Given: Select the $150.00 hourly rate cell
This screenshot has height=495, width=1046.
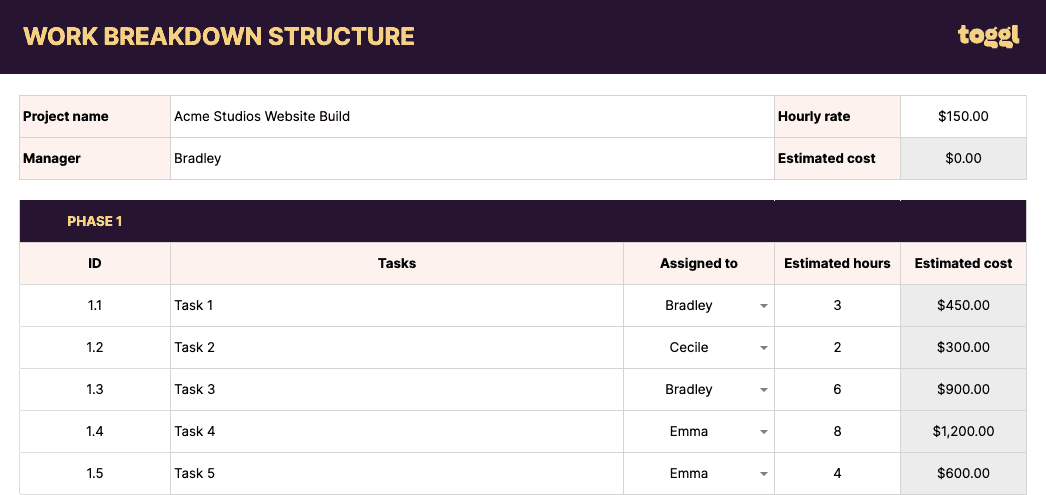Looking at the screenshot, I should (963, 116).
